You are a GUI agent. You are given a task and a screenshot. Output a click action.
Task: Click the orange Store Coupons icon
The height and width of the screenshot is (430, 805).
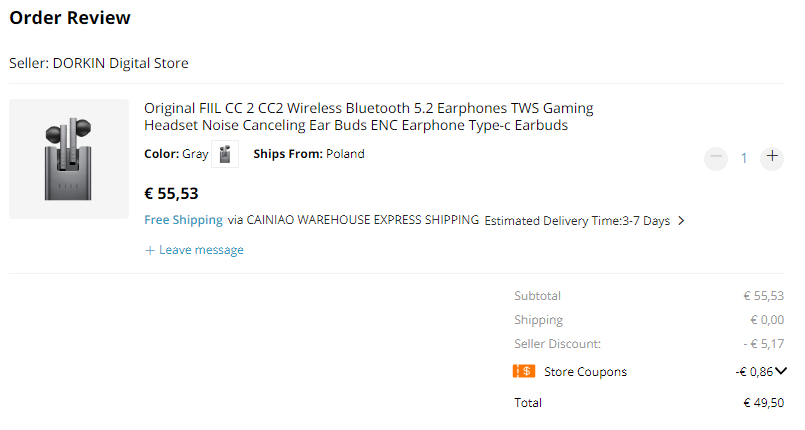[x=524, y=371]
